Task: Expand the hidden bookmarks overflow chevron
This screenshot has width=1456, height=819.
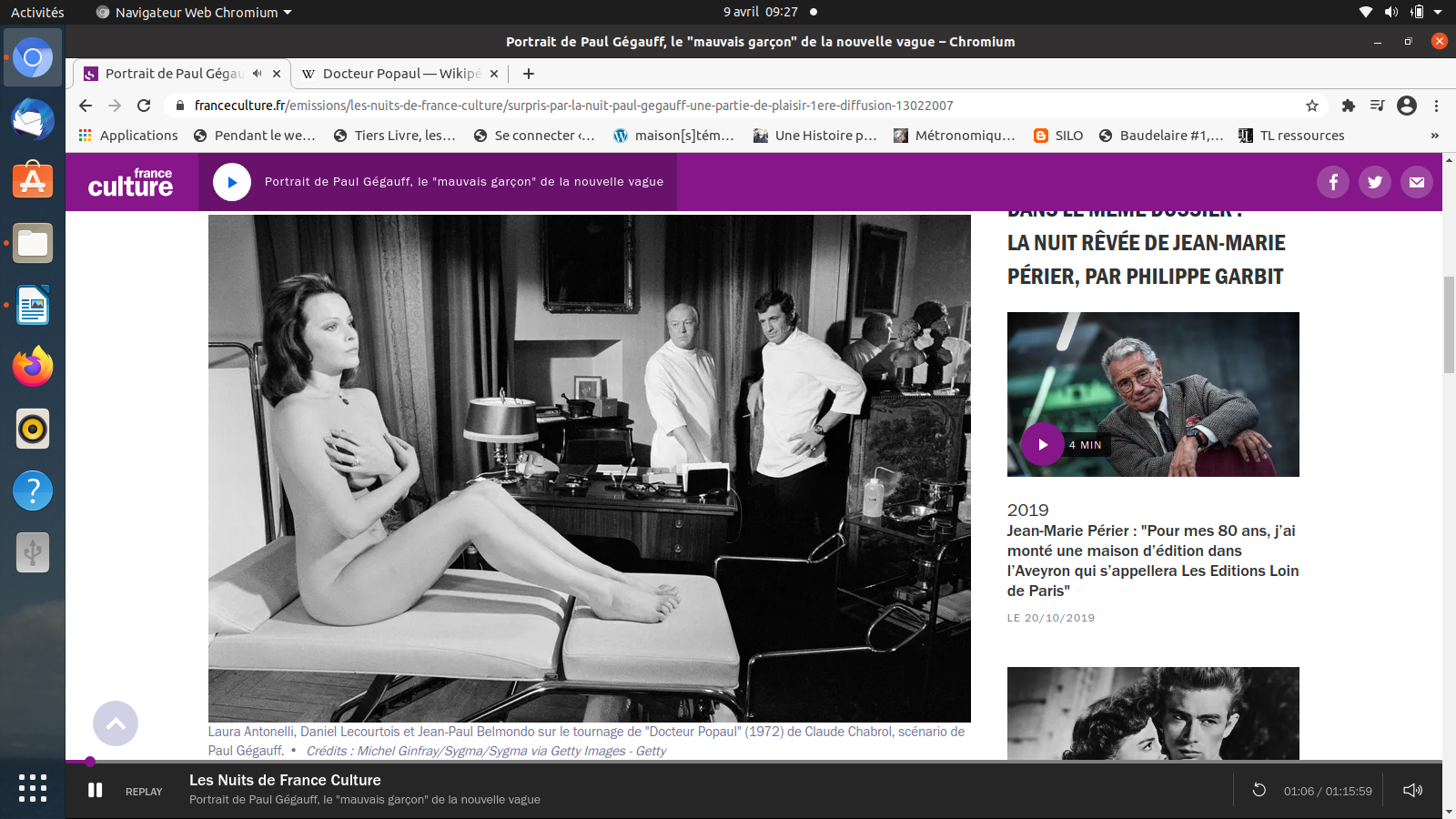Action: tap(1434, 136)
